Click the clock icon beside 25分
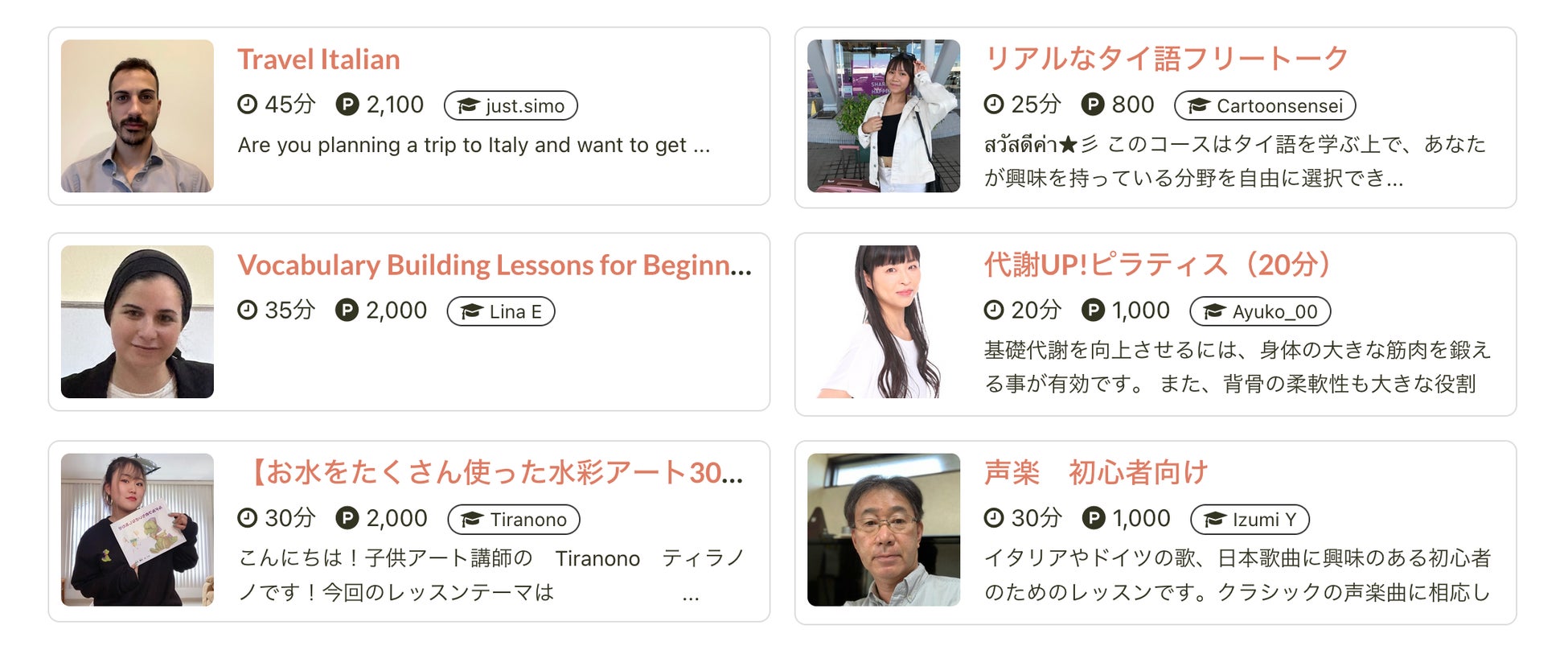 (994, 105)
